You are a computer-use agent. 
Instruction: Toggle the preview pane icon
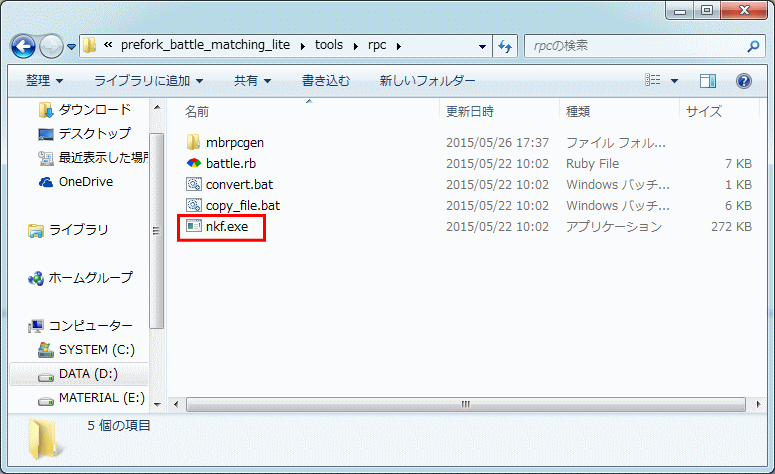(x=708, y=81)
